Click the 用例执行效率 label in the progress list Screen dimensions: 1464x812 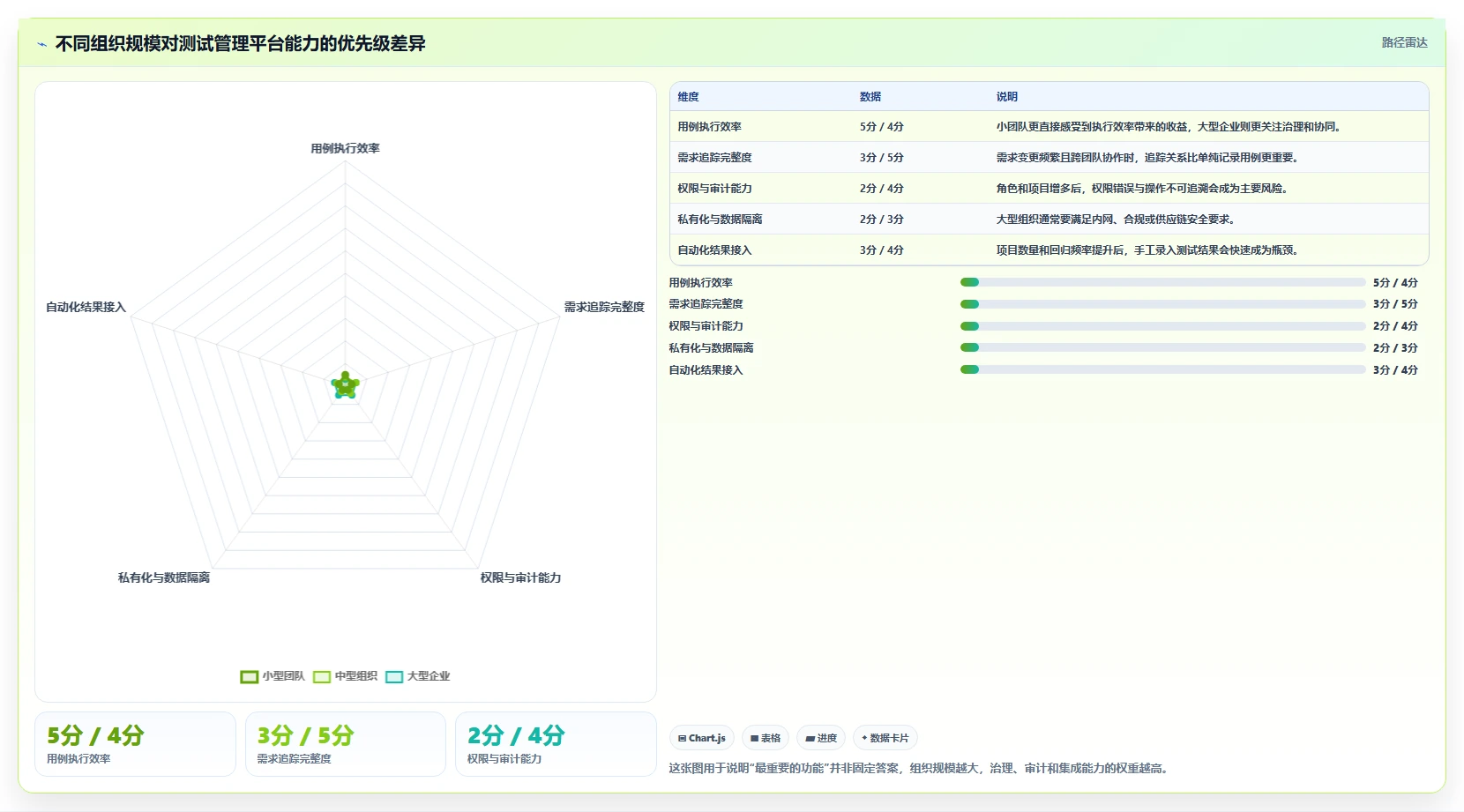[700, 282]
